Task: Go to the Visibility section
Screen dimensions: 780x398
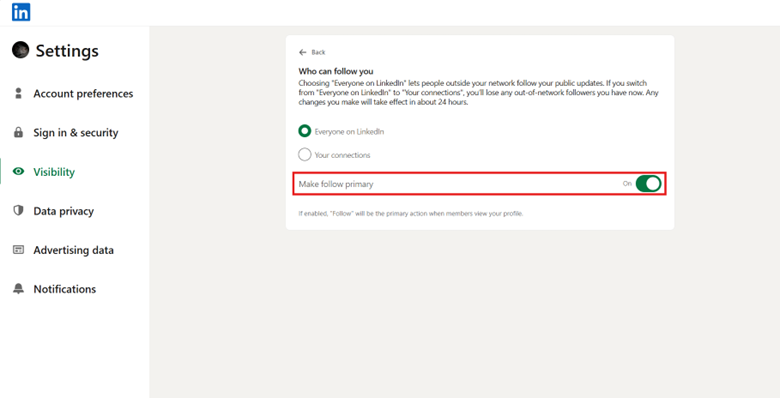Action: click(x=54, y=172)
